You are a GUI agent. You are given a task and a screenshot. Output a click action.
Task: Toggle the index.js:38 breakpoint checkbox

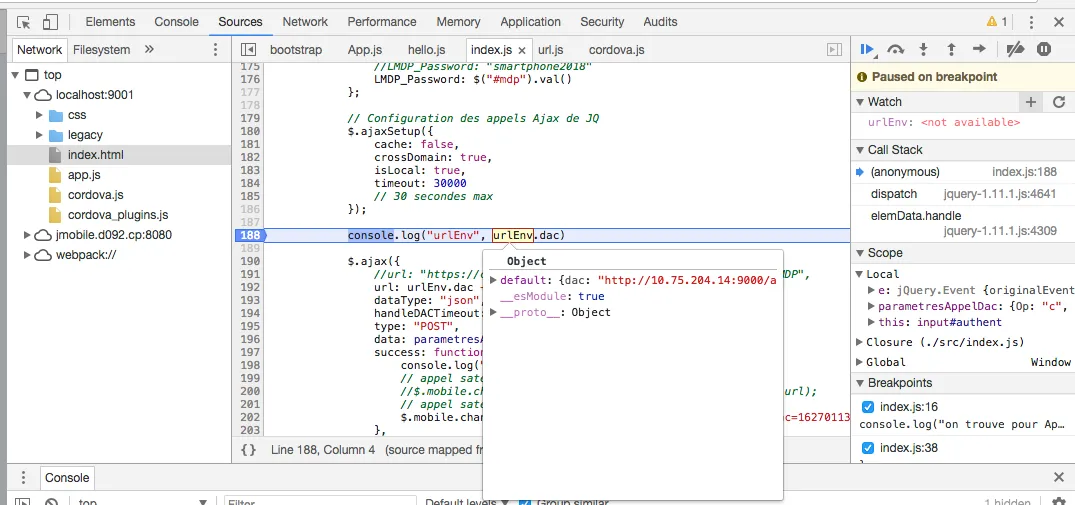click(868, 448)
